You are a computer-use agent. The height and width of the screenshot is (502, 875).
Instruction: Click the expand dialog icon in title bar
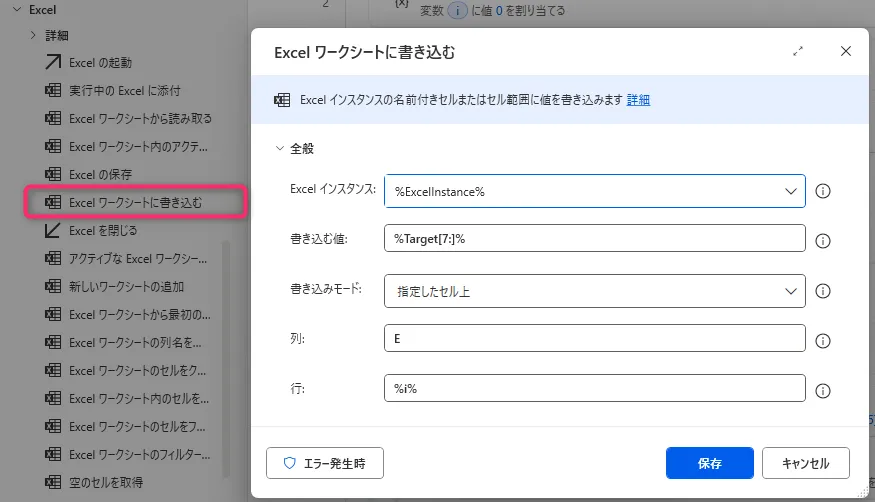click(x=798, y=51)
